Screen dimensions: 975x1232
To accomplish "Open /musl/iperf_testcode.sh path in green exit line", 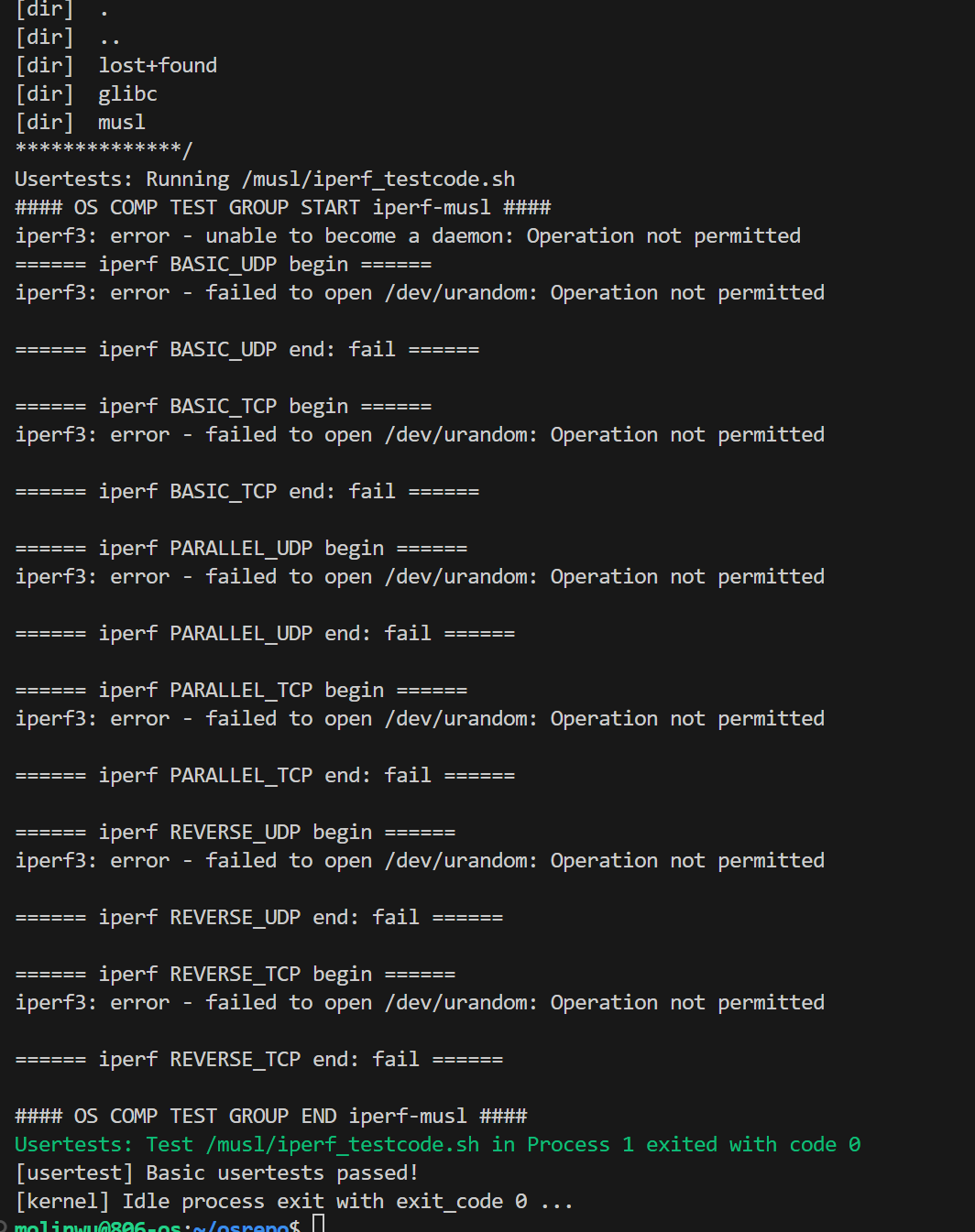I will pyautogui.click(x=343, y=1145).
